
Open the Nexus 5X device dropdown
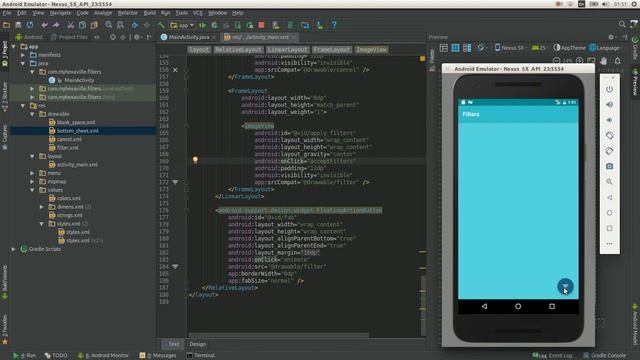pos(510,48)
